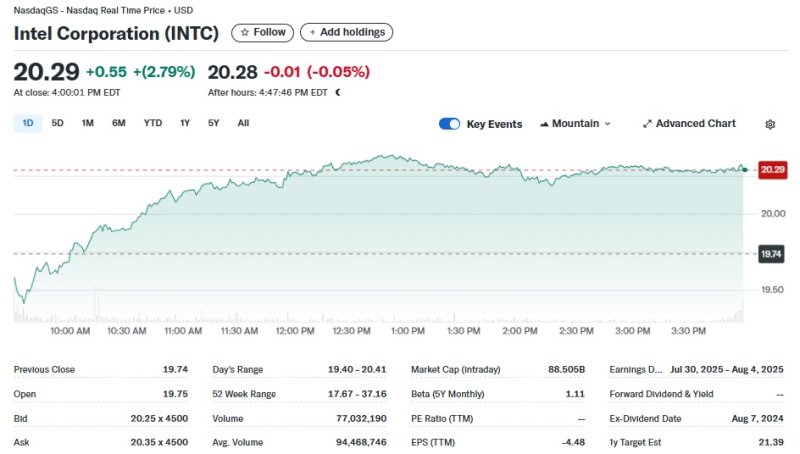Open the Advanced Chart link

coord(689,124)
